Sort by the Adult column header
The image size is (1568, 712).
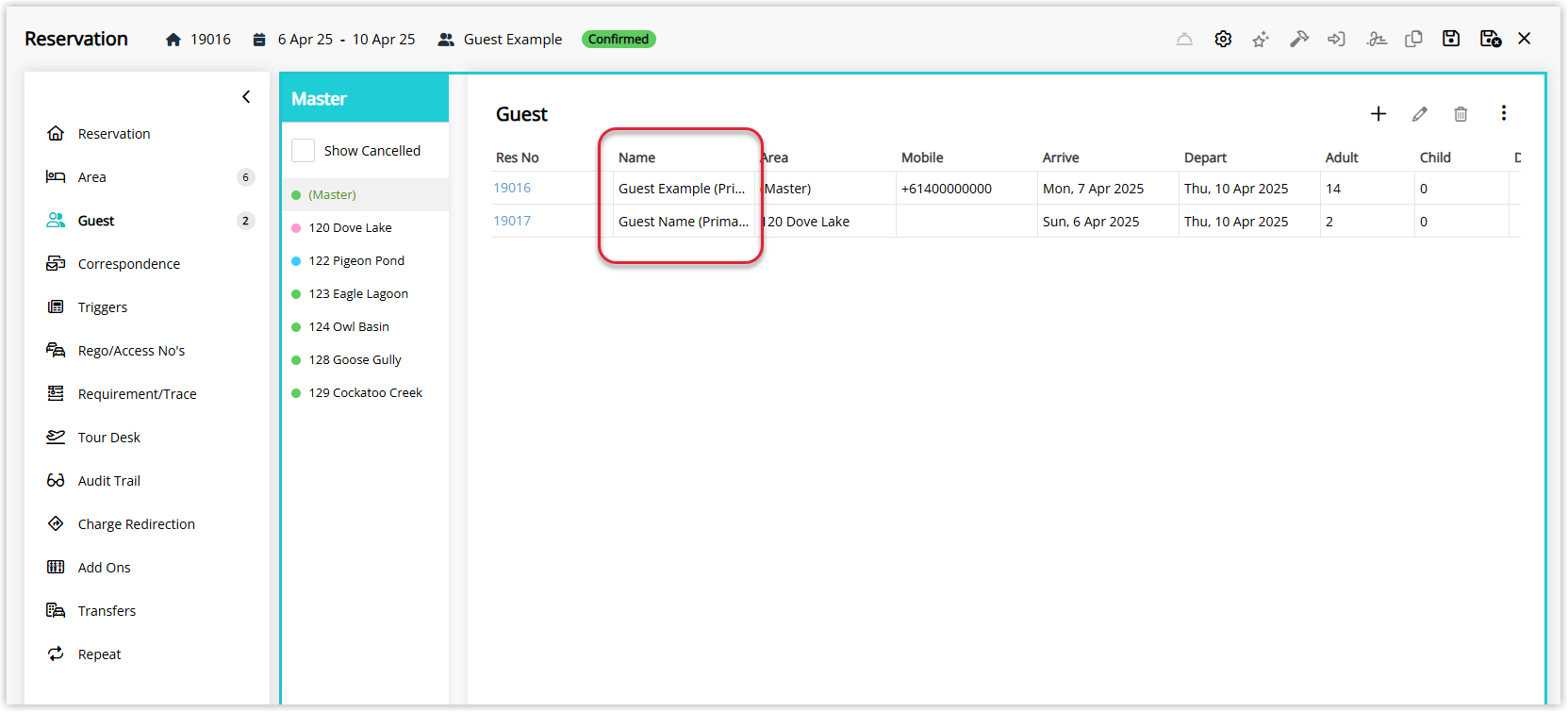click(1342, 157)
